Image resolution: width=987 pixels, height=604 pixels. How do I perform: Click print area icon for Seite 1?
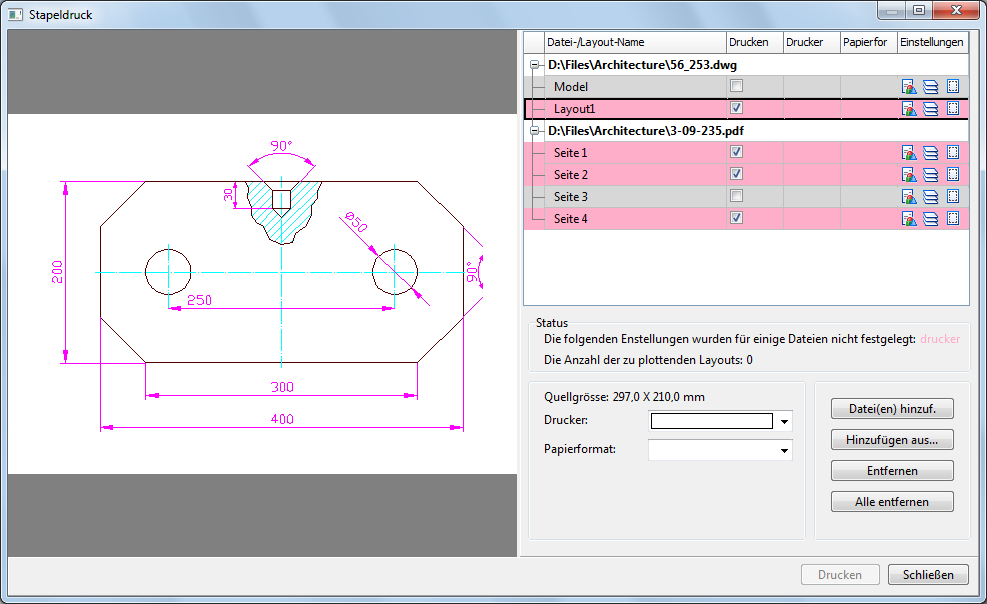coord(952,153)
